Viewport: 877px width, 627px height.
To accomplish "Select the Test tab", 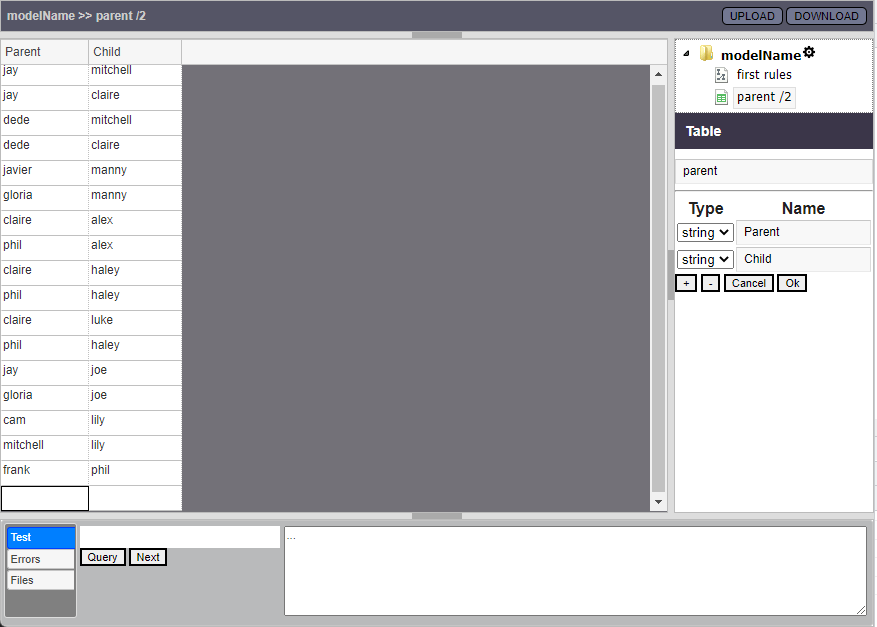I will coord(41,538).
